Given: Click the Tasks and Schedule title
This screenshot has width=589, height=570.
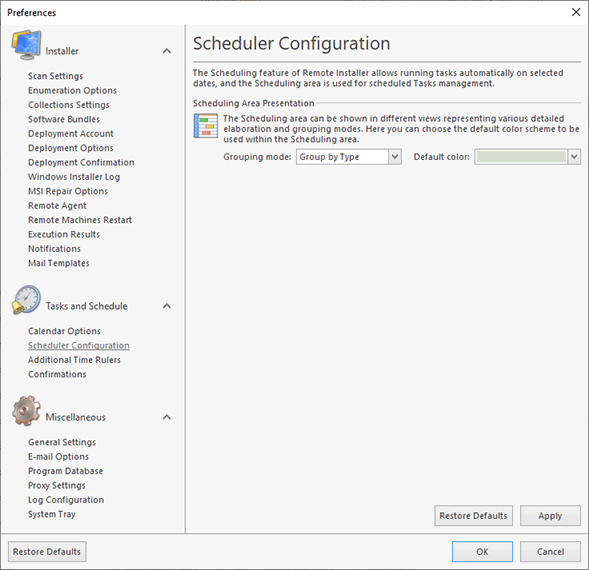Looking at the screenshot, I should tap(86, 306).
